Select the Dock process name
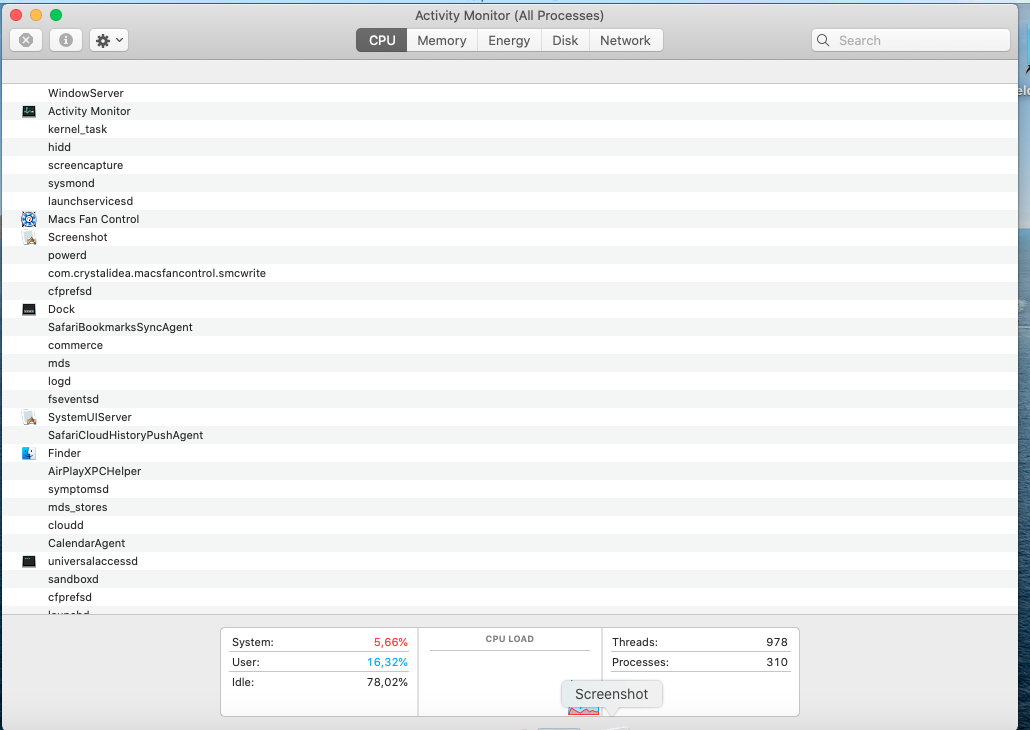1030x730 pixels. pos(61,309)
